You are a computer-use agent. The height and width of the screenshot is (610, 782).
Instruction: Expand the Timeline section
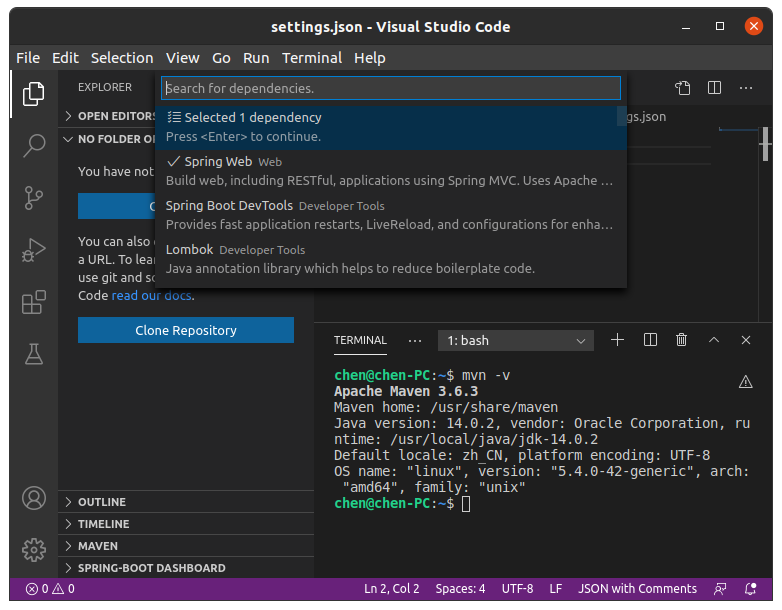(186, 524)
